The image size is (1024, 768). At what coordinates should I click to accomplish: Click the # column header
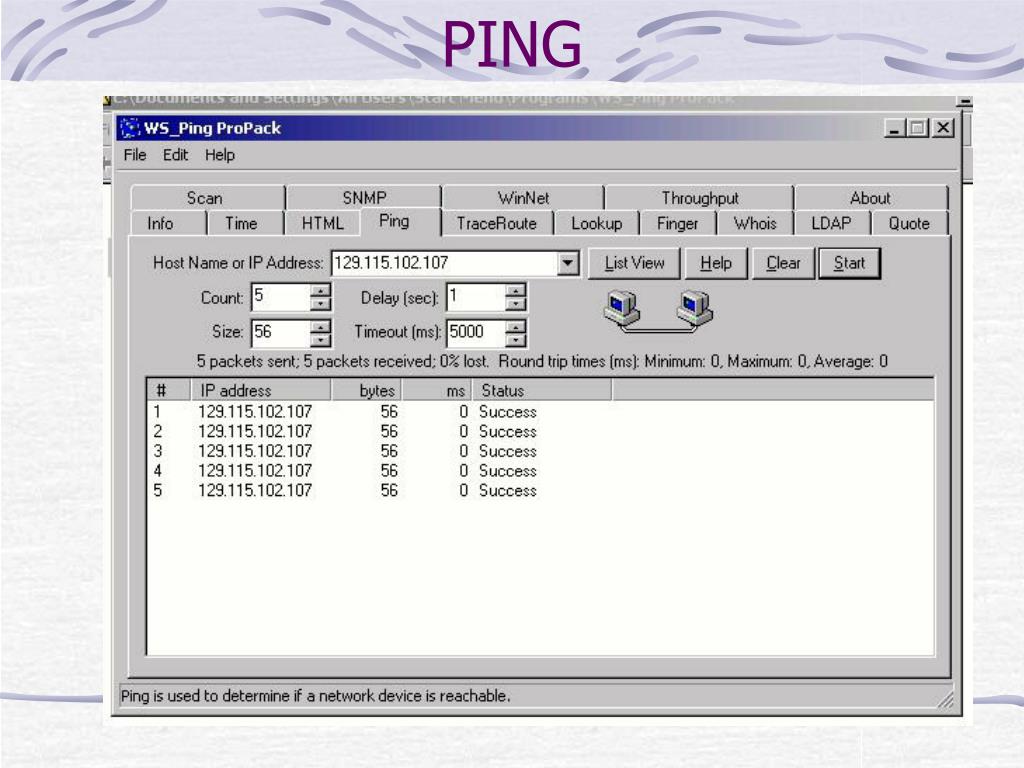pos(168,391)
